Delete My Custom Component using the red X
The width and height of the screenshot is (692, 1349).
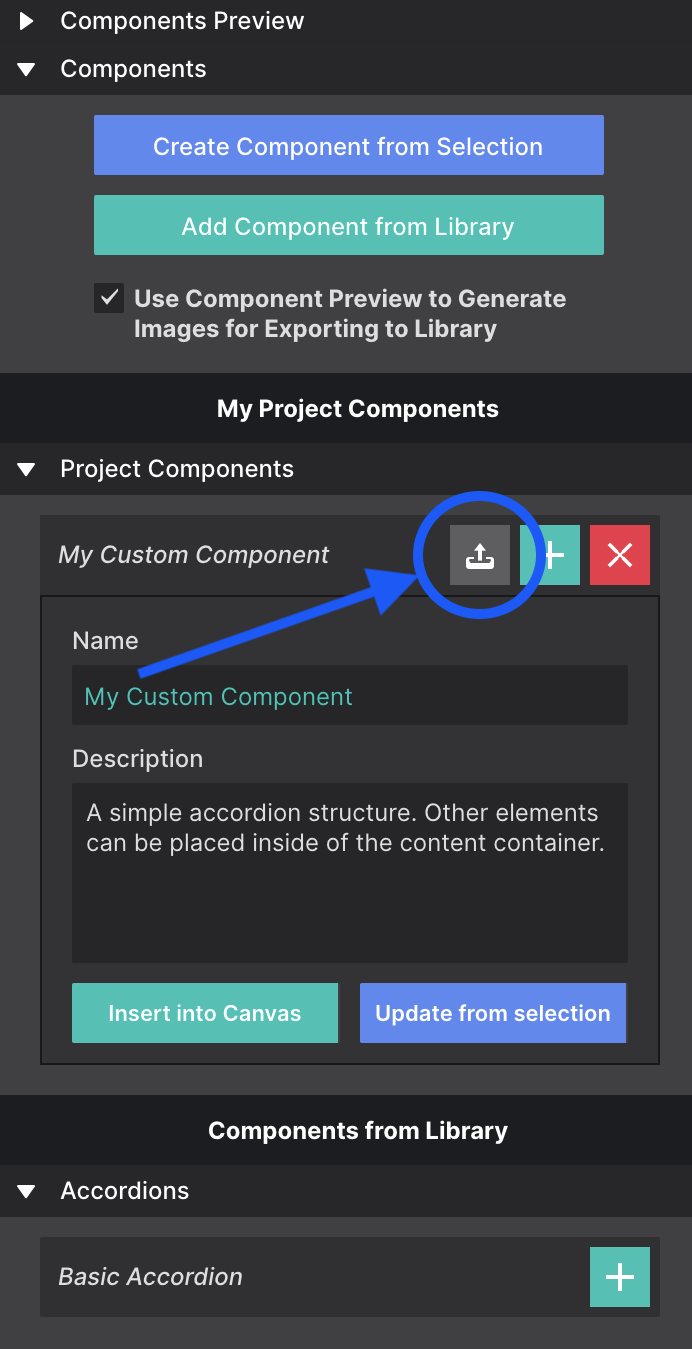point(620,555)
